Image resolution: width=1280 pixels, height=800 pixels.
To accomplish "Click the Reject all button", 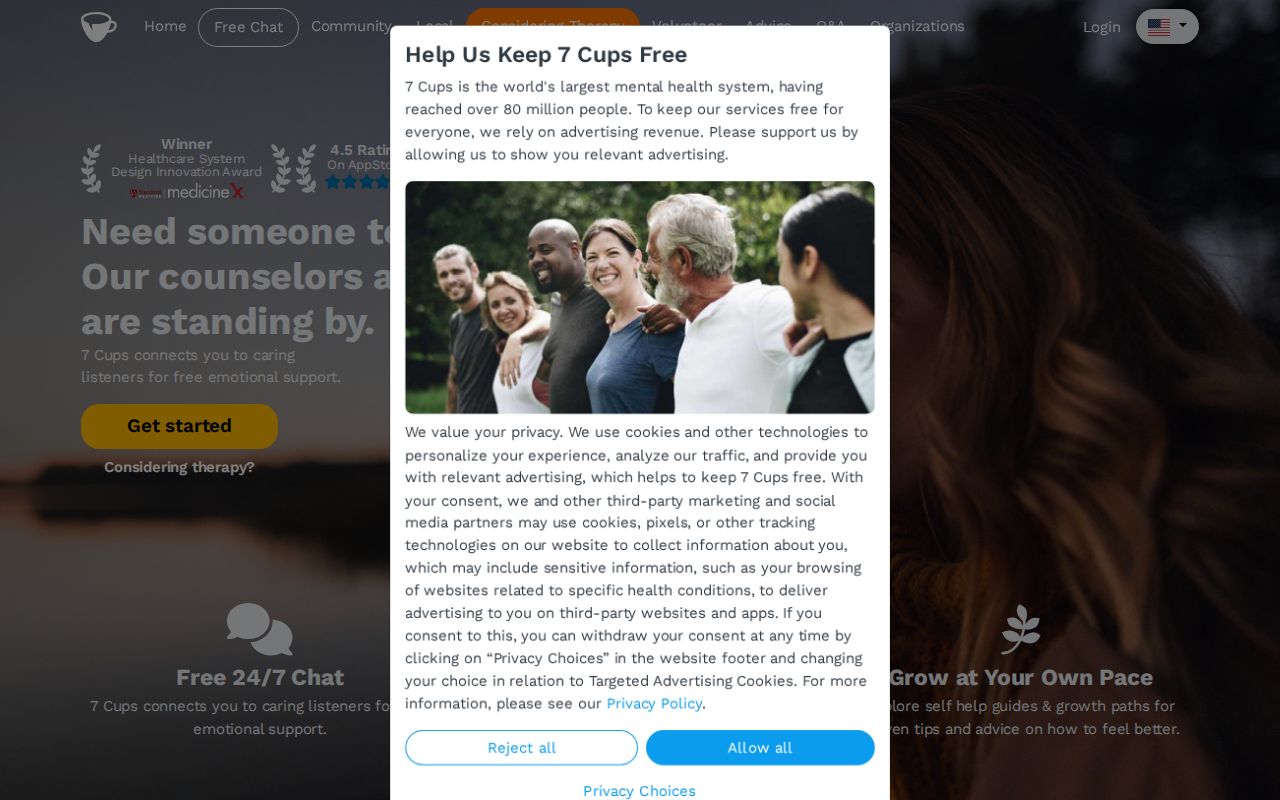I will pos(521,748).
